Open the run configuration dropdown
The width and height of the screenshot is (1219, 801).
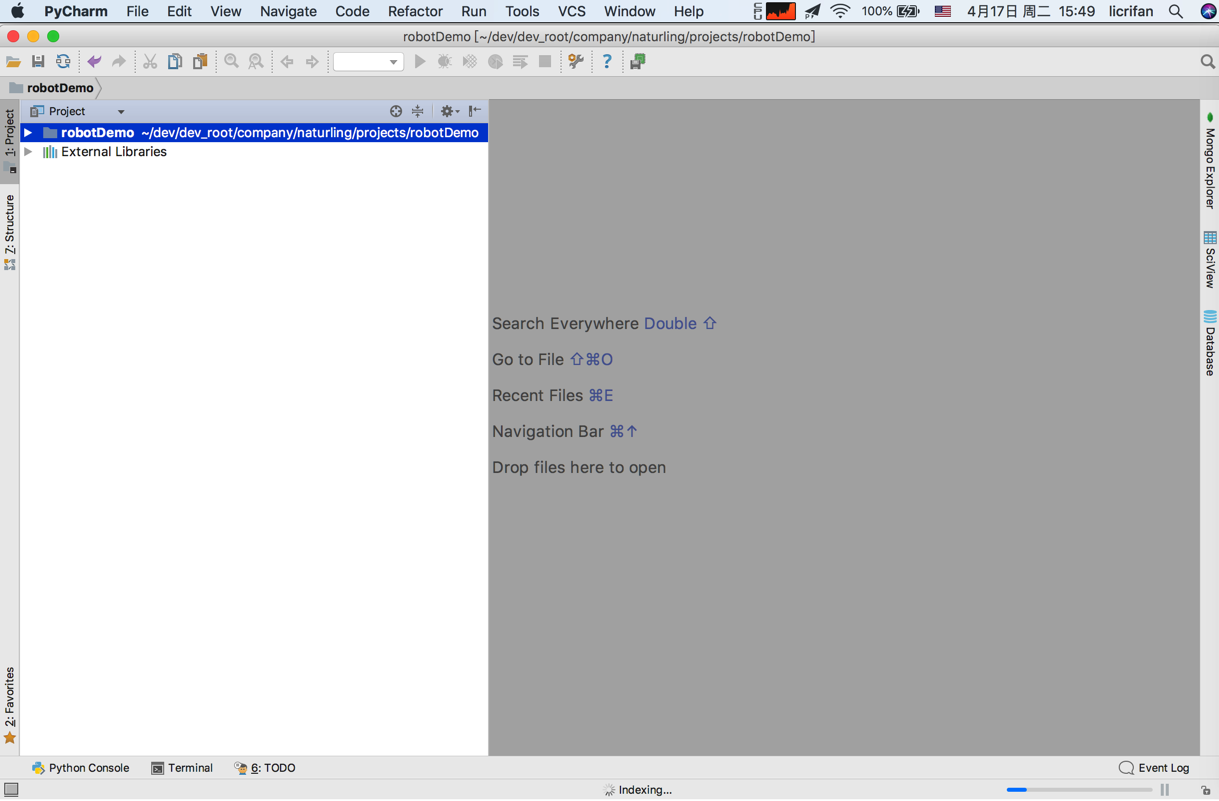point(368,62)
